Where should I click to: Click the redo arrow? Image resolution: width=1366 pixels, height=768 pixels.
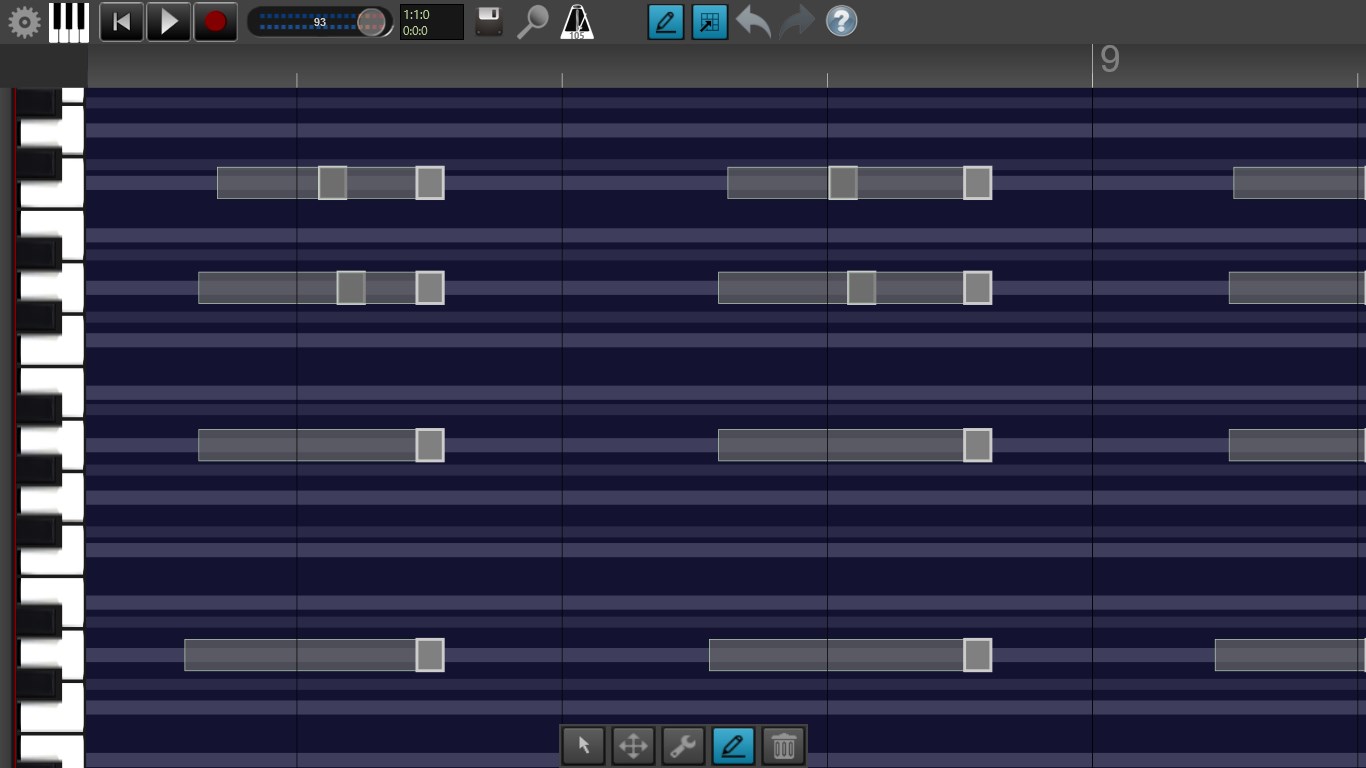click(796, 21)
